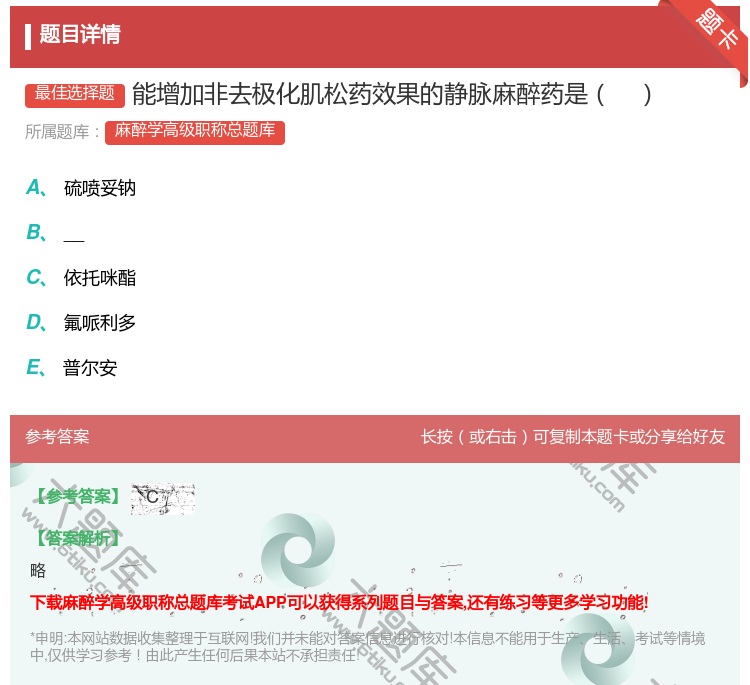Screen dimensions: 750x685
Task: Click the 【参考答案】 green label
Action: click(x=78, y=497)
